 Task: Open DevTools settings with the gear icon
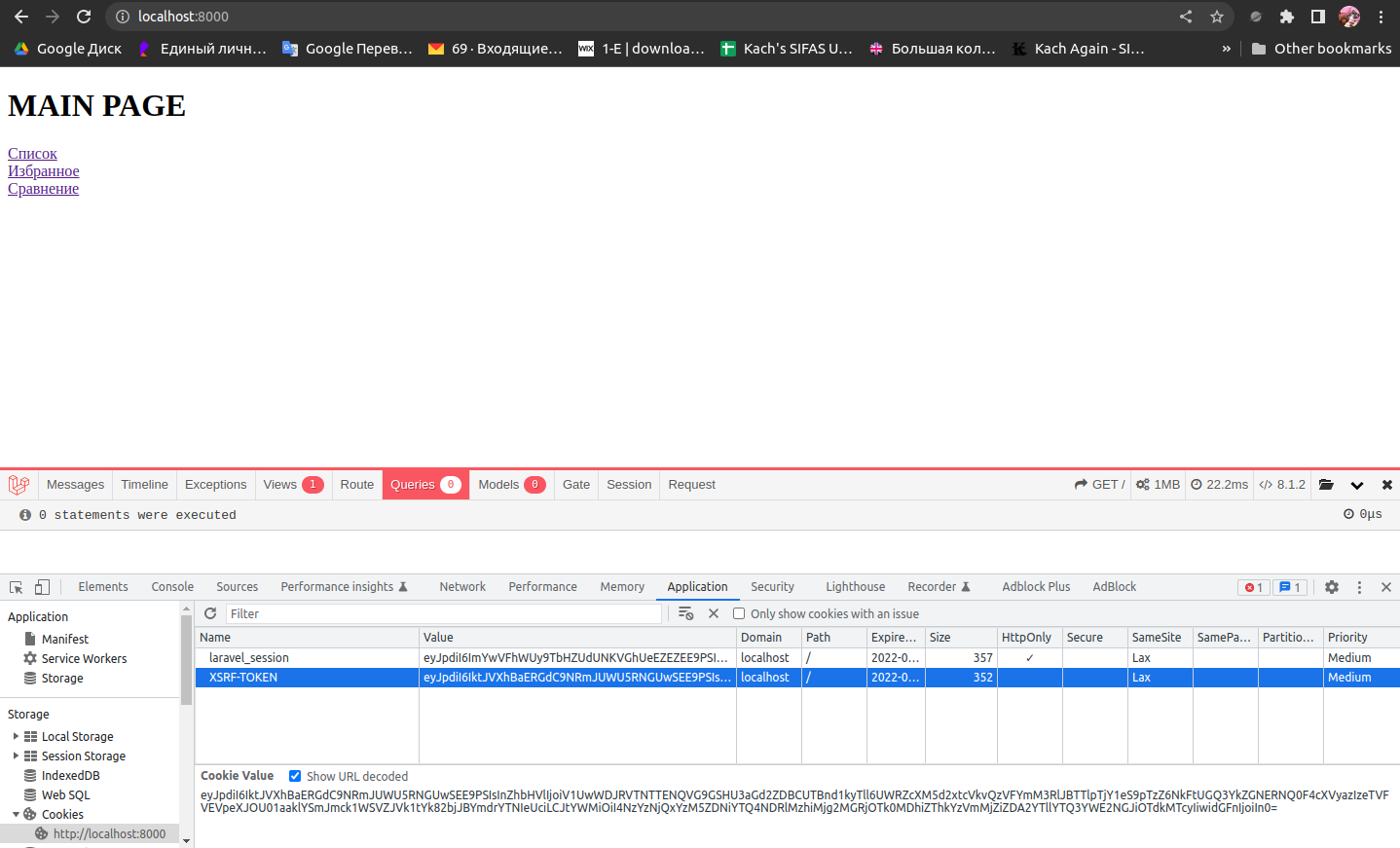coord(1331,587)
